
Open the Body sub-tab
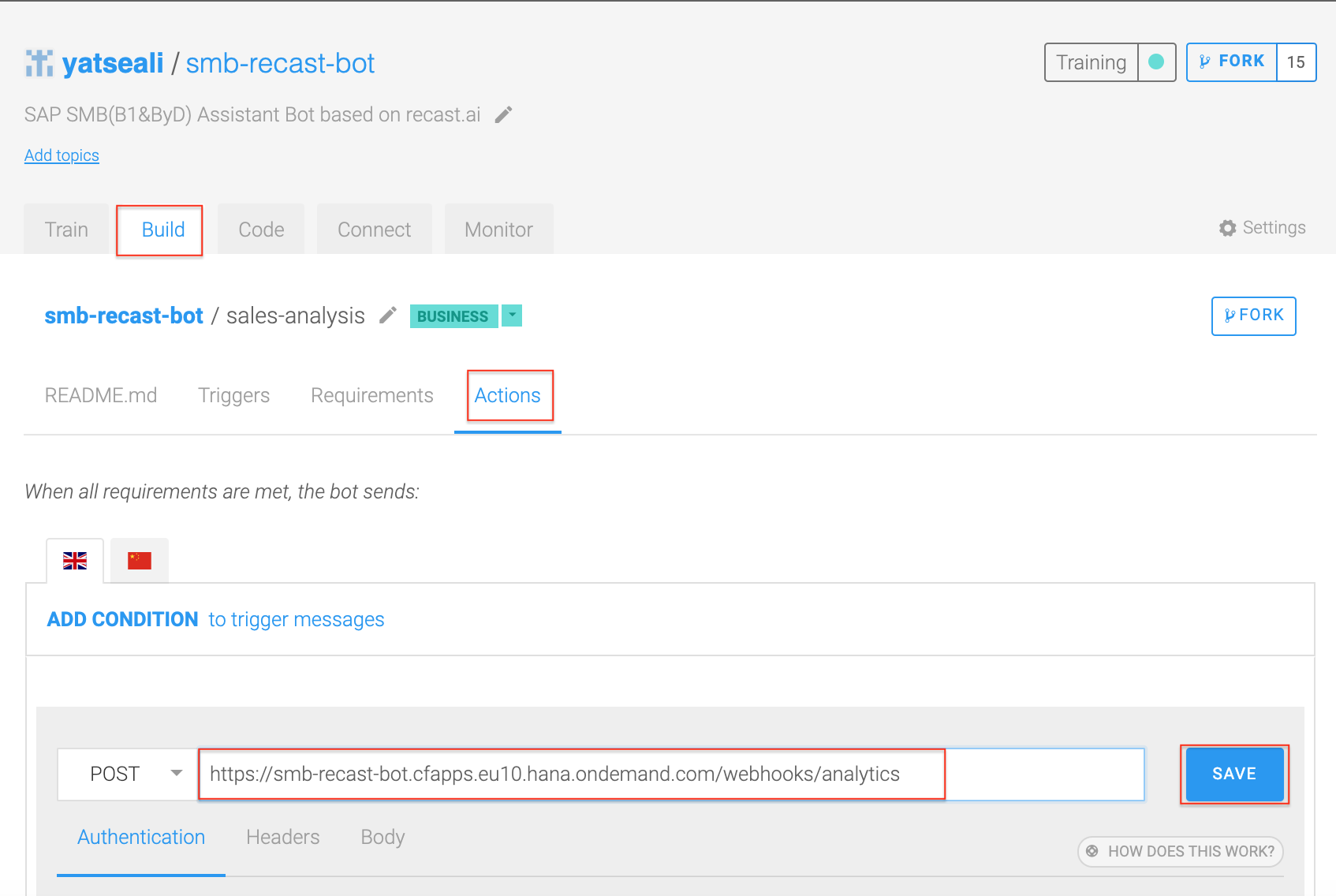383,837
